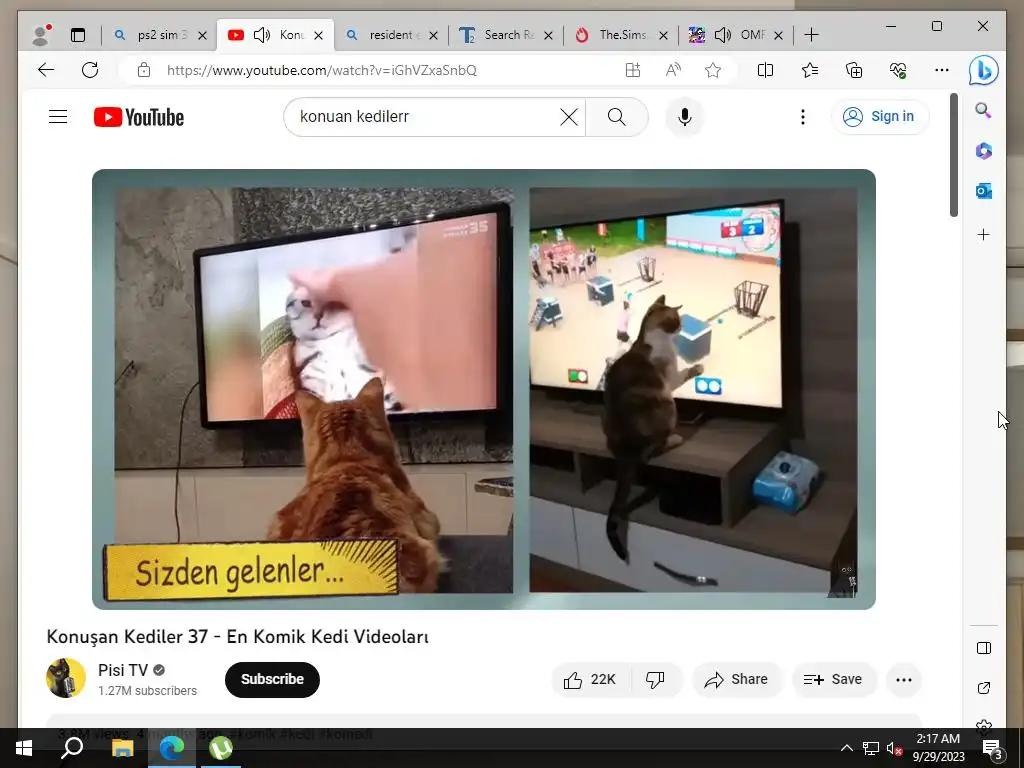Search with your voice microphone

[x=684, y=117]
